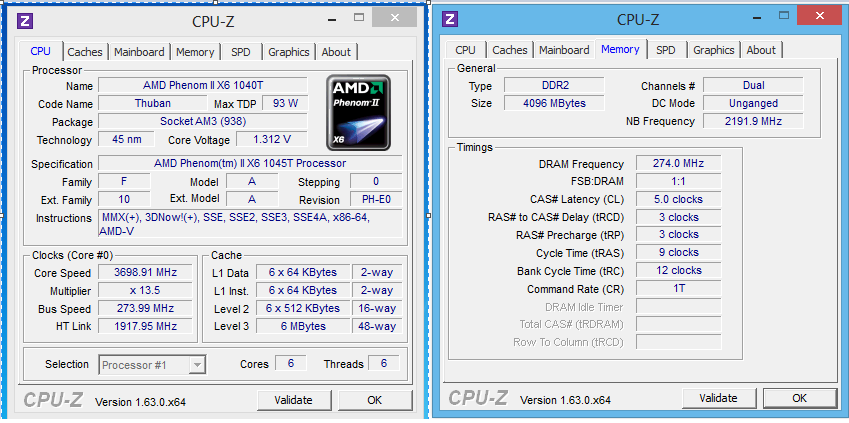Click the DC Mode value Unganged

[754, 103]
